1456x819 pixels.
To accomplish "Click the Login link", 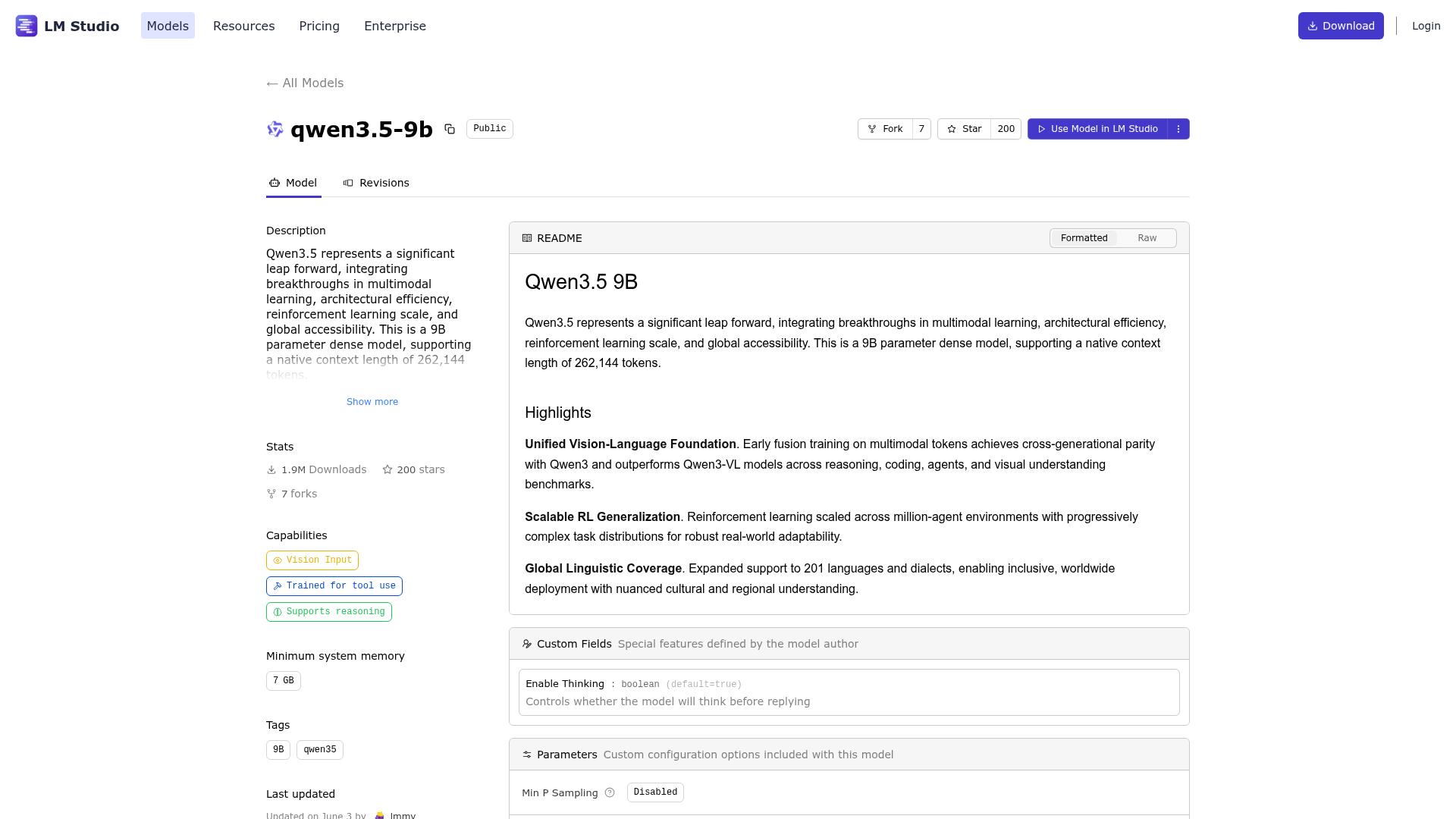I will pyautogui.click(x=1426, y=26).
